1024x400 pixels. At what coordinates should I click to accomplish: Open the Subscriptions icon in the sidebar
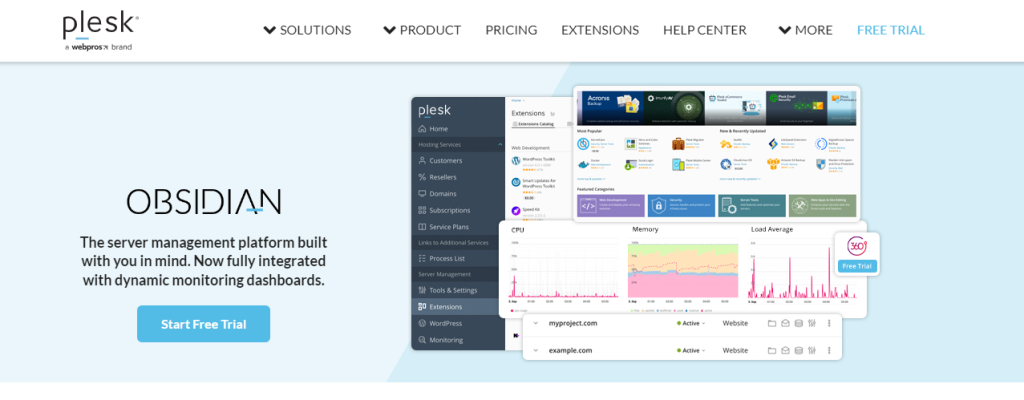(x=422, y=210)
